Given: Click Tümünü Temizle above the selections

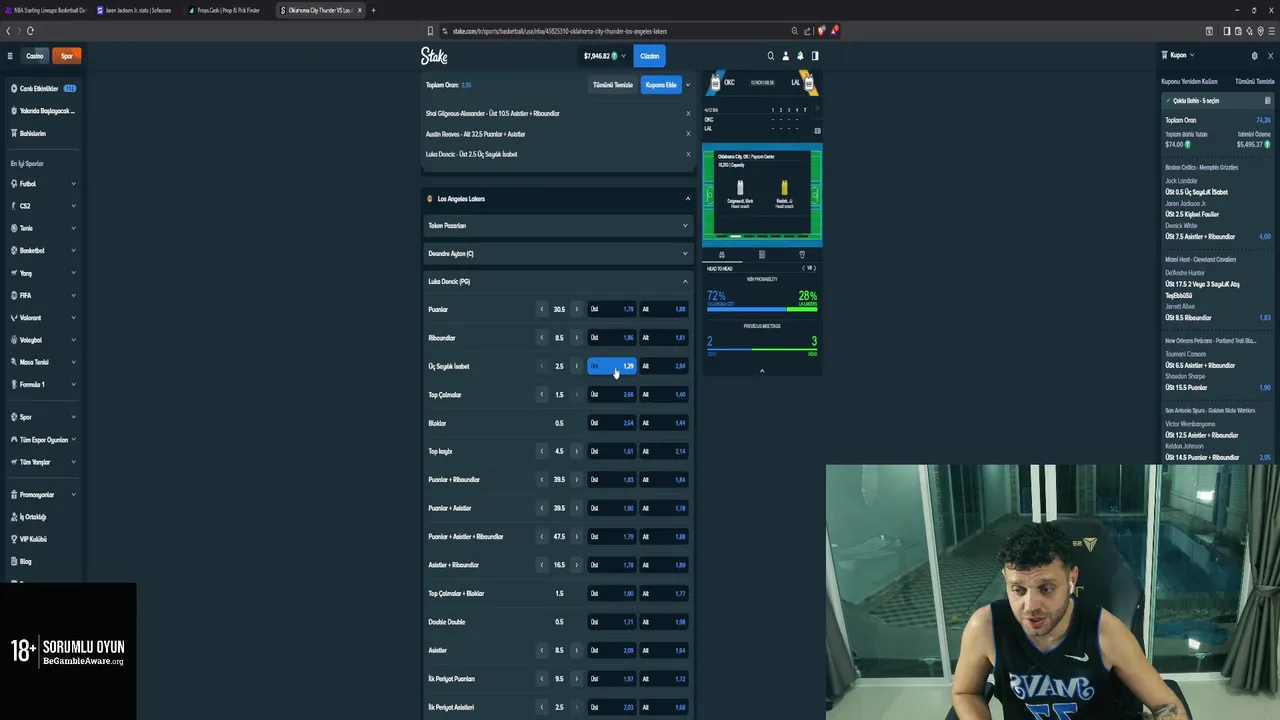Looking at the screenshot, I should pos(613,85).
